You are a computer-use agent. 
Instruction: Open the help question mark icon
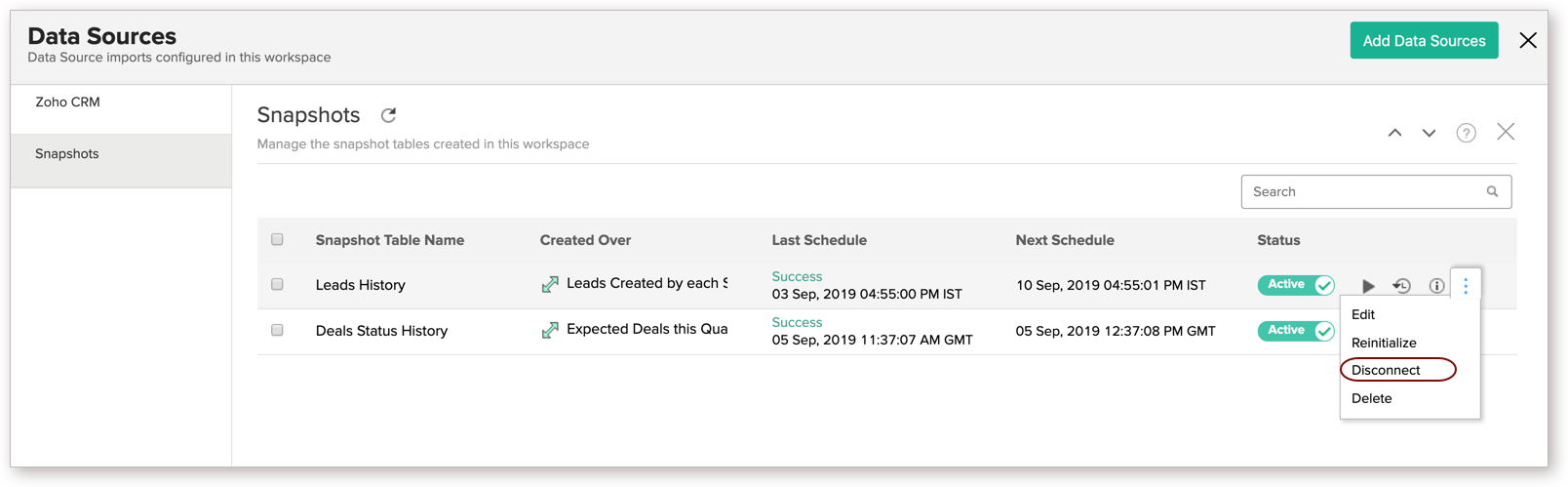(x=1466, y=133)
